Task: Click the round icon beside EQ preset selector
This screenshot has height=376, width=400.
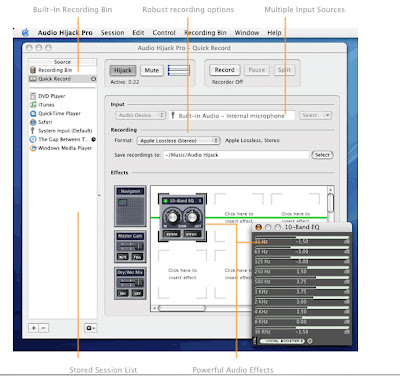Action: [x=310, y=341]
